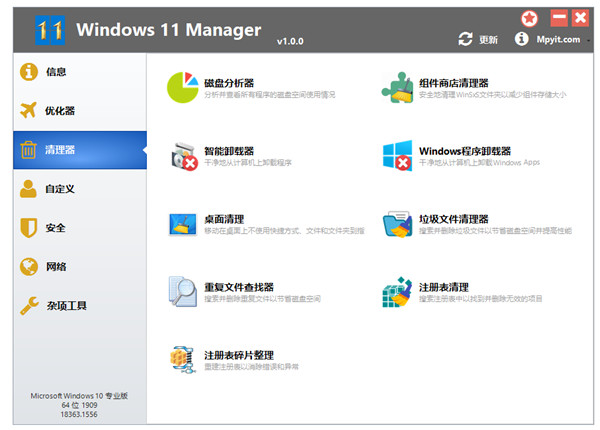Click the description mentioning WinSxS
600x430 pixels.
tap(492, 94)
